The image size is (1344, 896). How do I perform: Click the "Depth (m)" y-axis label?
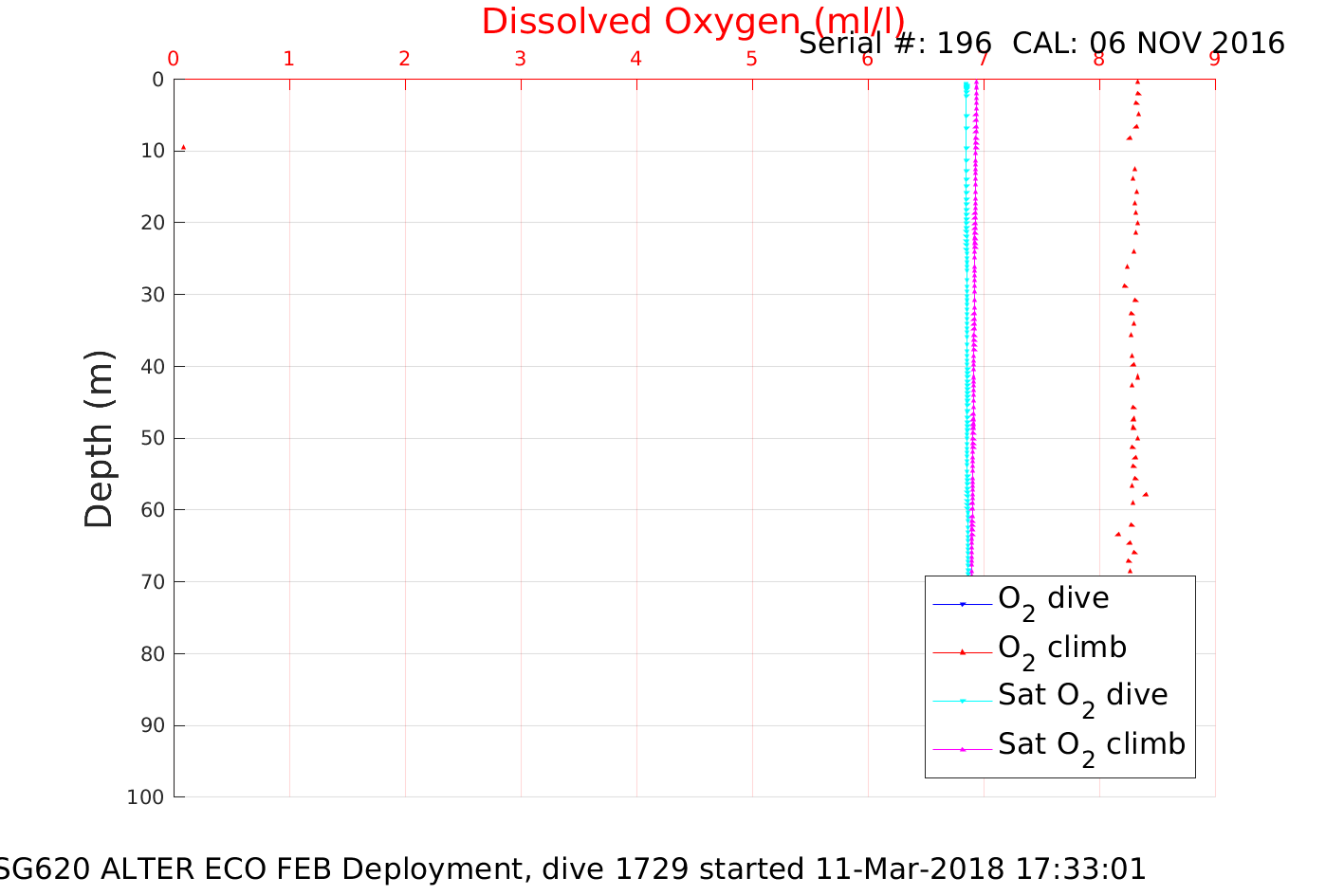[x=99, y=439]
